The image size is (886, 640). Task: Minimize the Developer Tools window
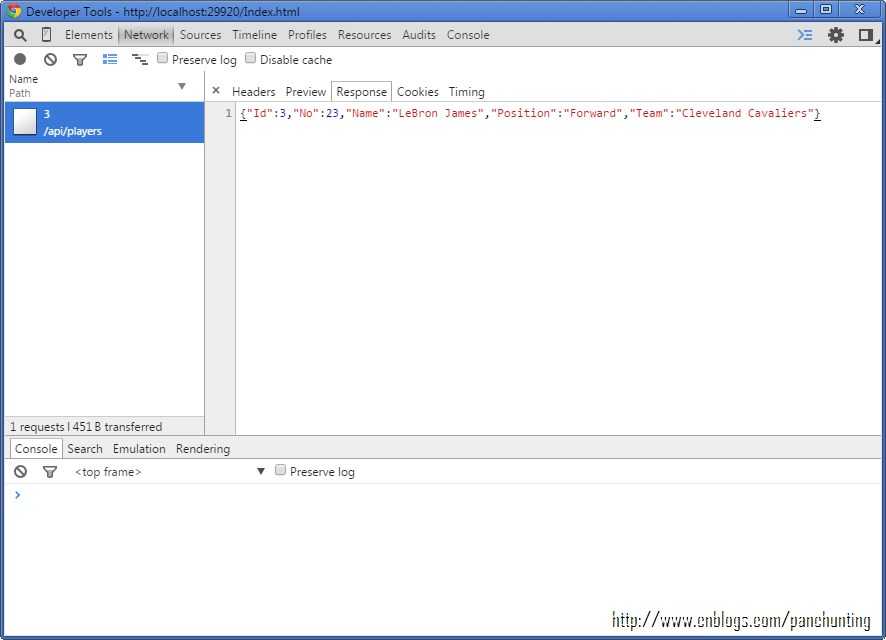pos(801,10)
